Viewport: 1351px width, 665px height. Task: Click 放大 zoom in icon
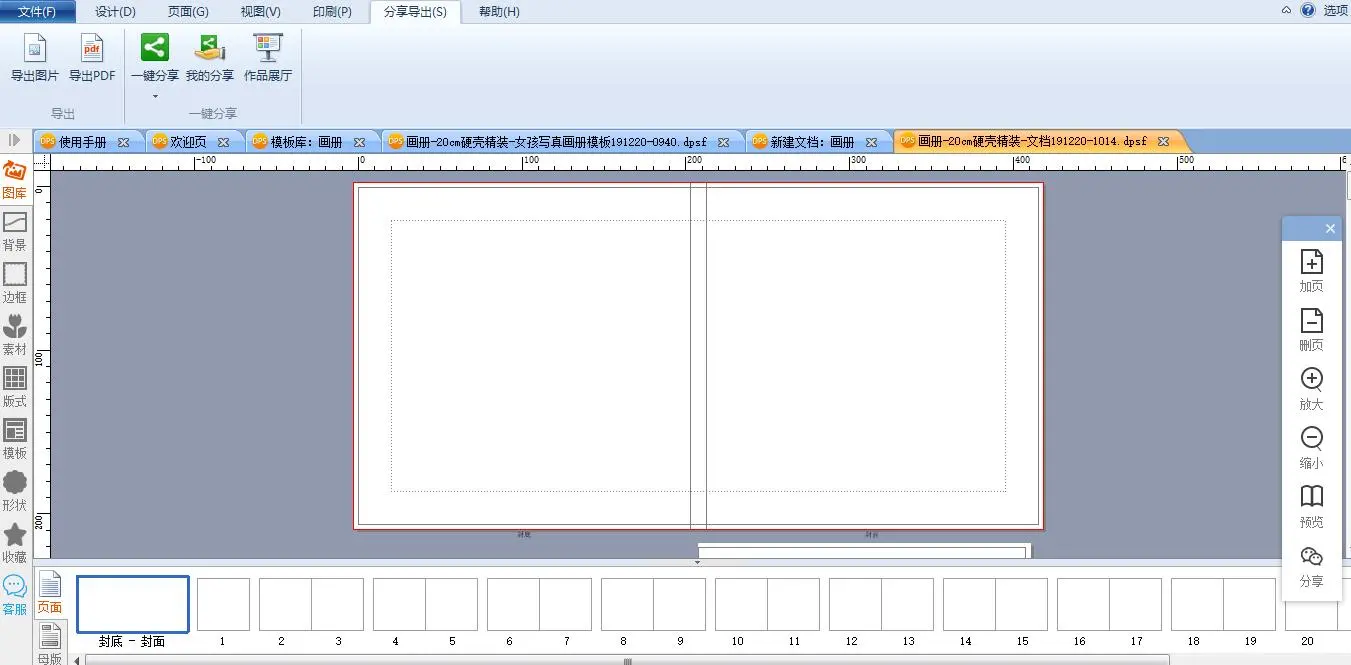[x=1311, y=379]
